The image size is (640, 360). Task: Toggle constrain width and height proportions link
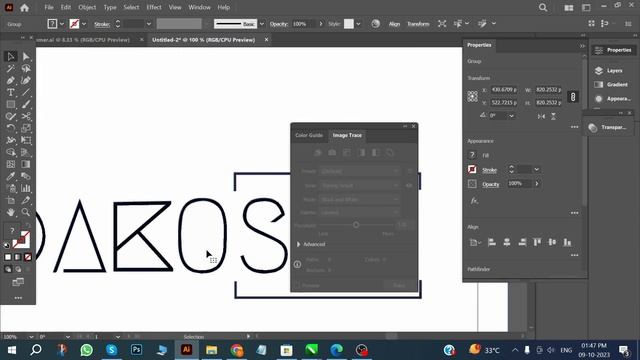(573, 97)
